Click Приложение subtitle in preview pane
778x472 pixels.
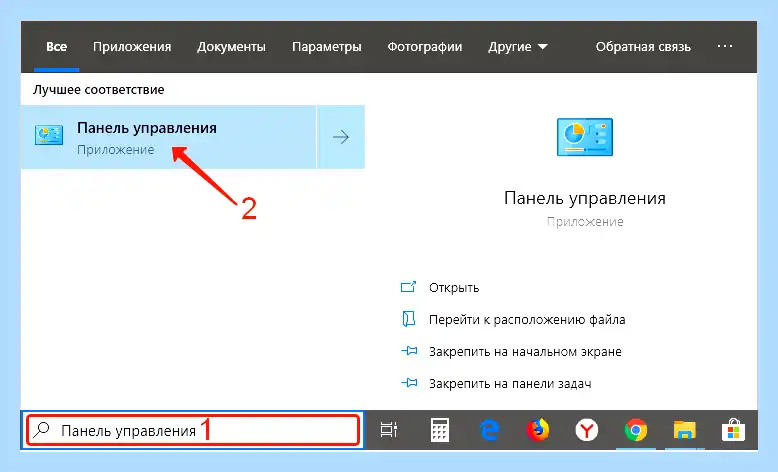(585, 222)
